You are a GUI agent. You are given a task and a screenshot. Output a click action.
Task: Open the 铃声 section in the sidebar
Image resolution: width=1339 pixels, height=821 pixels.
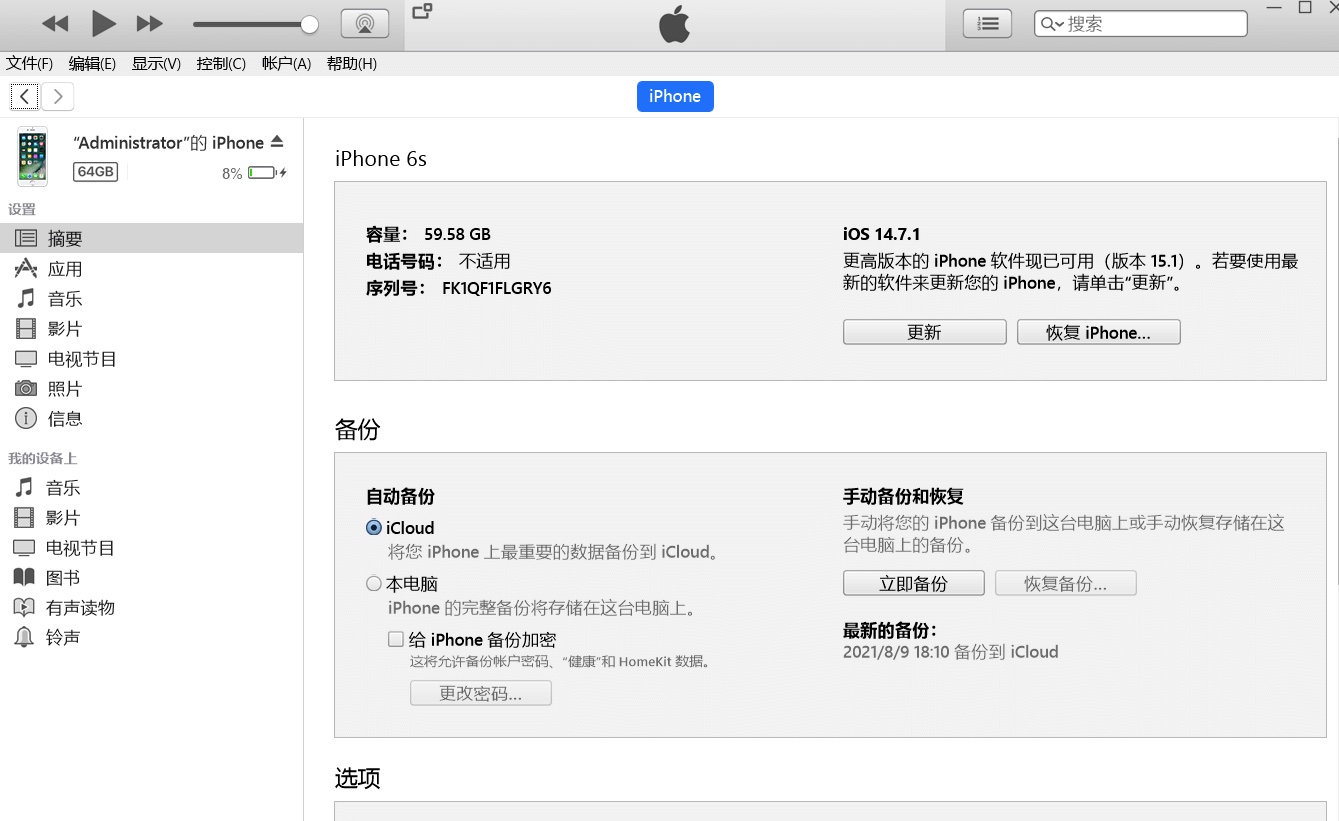(64, 637)
